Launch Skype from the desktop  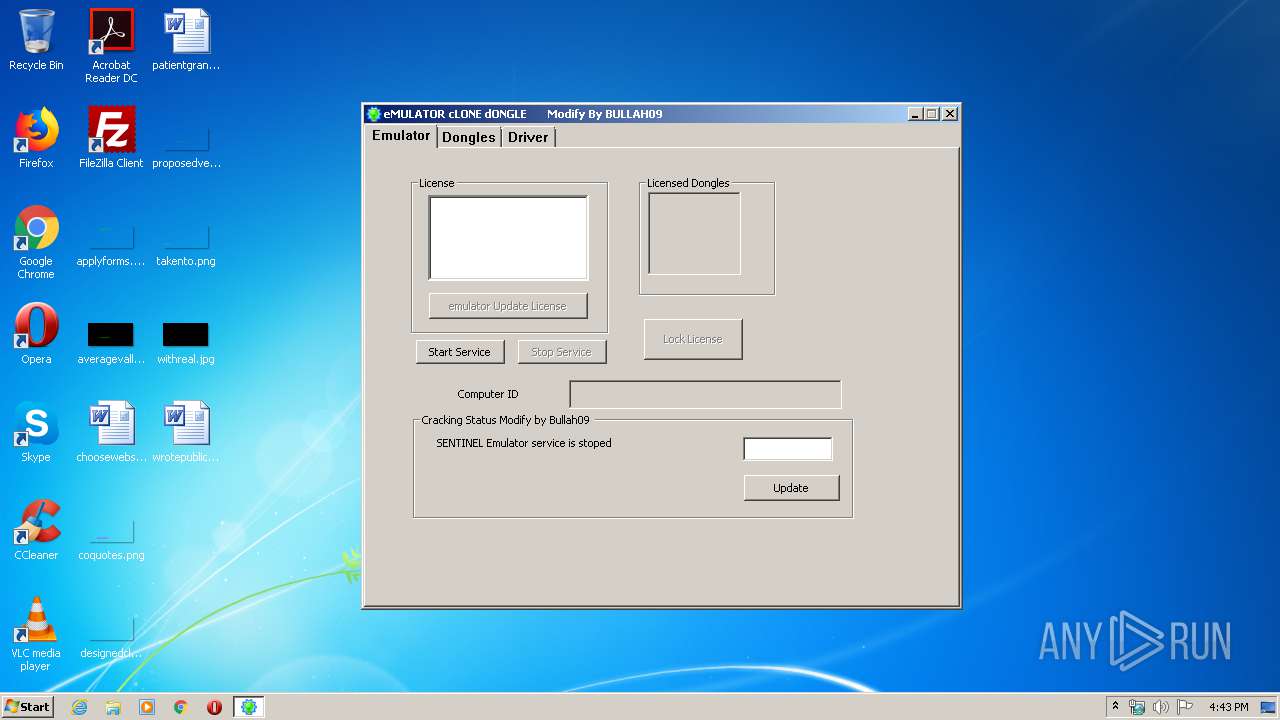pyautogui.click(x=36, y=432)
